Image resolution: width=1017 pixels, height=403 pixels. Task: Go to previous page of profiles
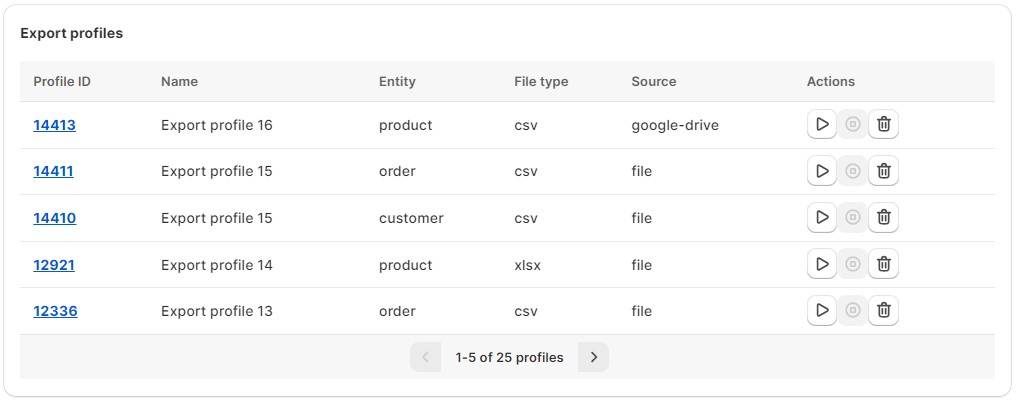(425, 357)
